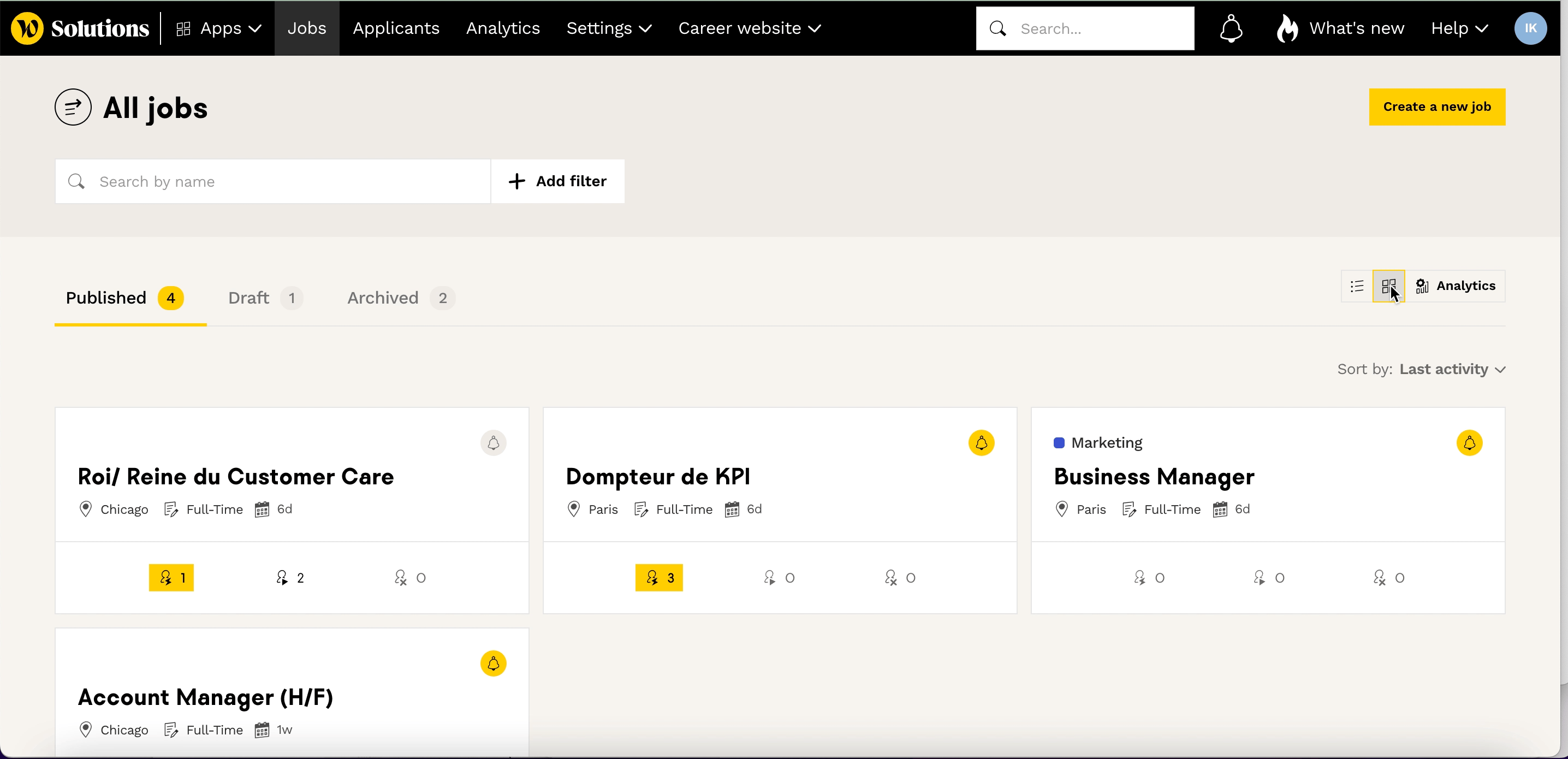The width and height of the screenshot is (1568, 759).
Task: Expand the Settings dropdown menu
Action: 607,28
